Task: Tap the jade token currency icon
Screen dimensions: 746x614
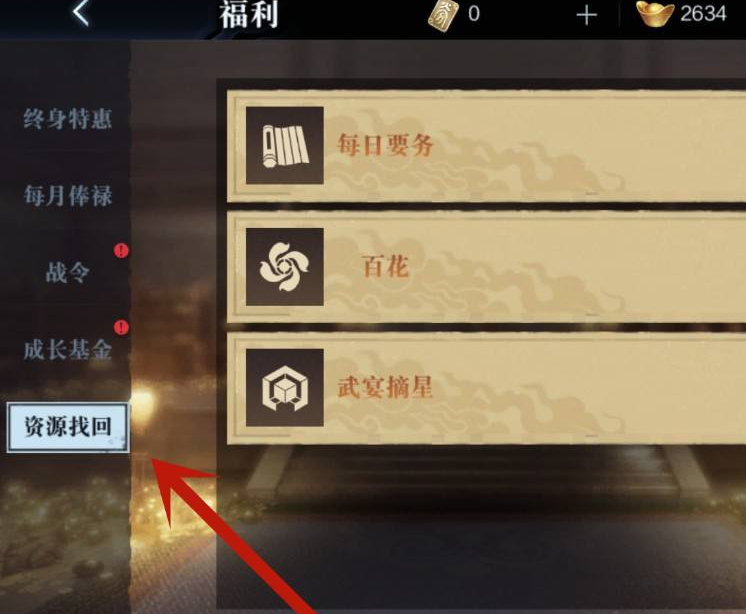Action: pyautogui.click(x=443, y=16)
